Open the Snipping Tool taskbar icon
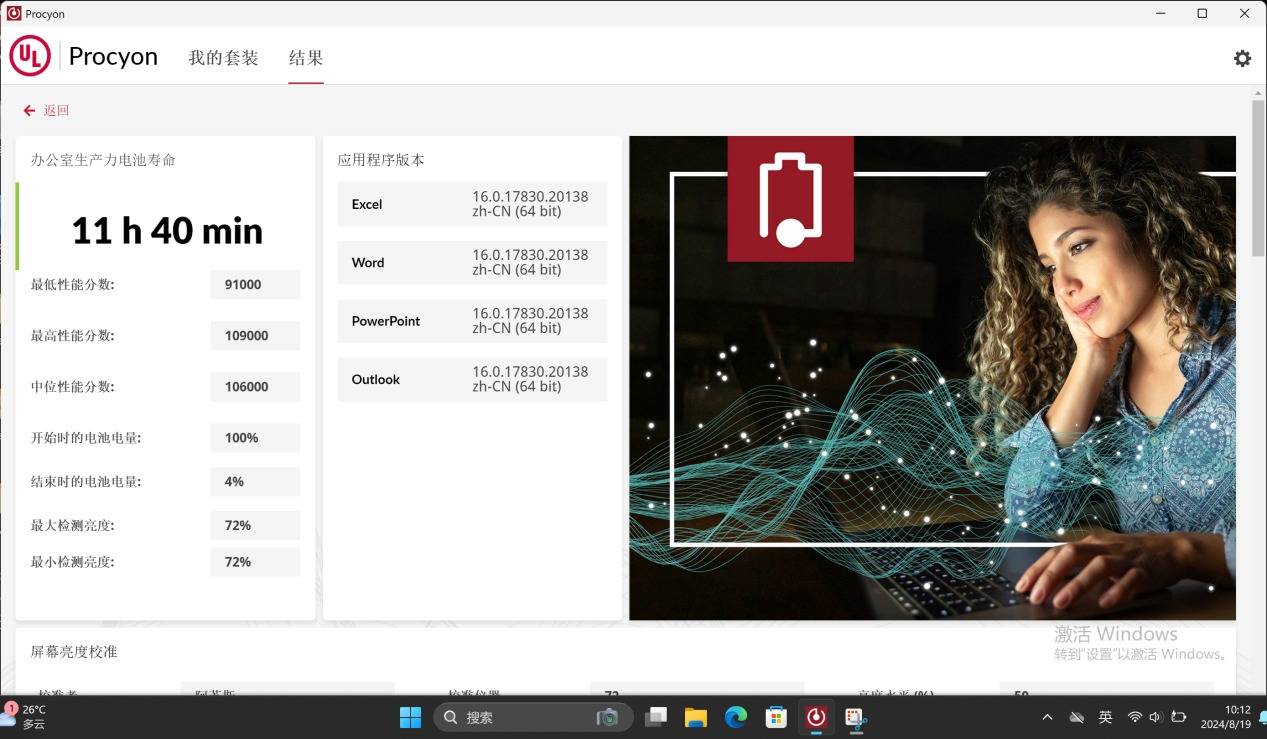 coord(856,717)
